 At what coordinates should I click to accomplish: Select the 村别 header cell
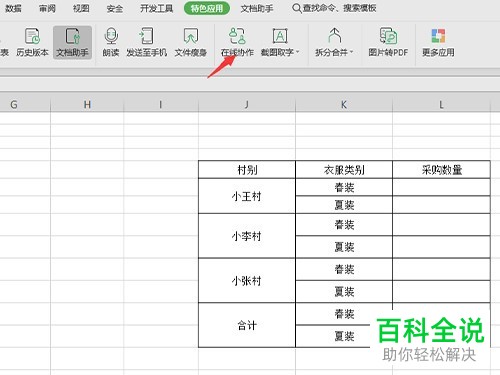247,170
